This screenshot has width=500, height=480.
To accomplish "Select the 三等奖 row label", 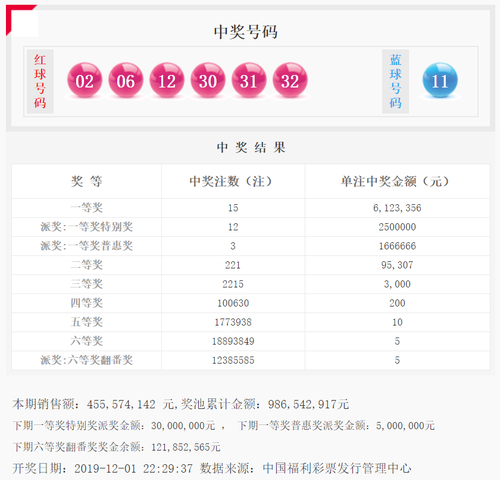I will coord(87,284).
